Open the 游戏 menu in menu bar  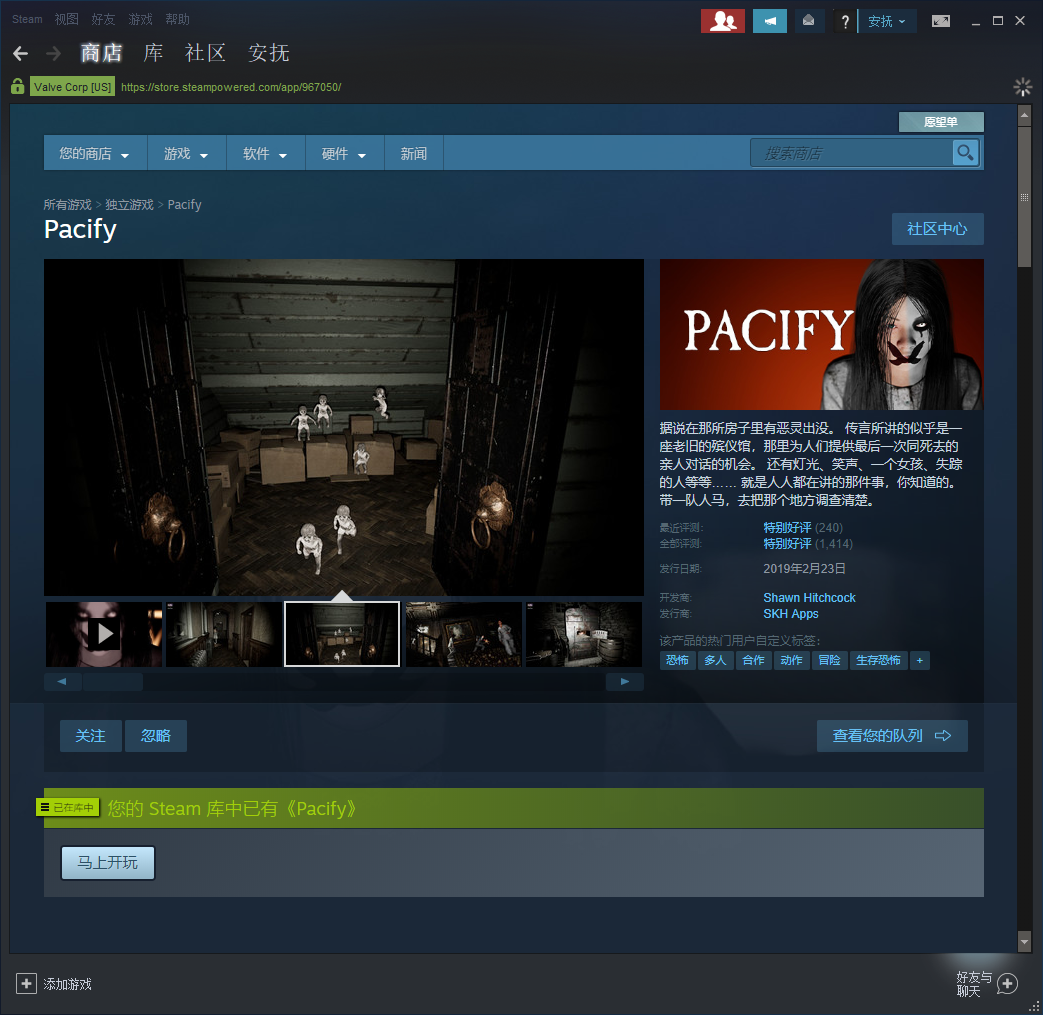140,19
